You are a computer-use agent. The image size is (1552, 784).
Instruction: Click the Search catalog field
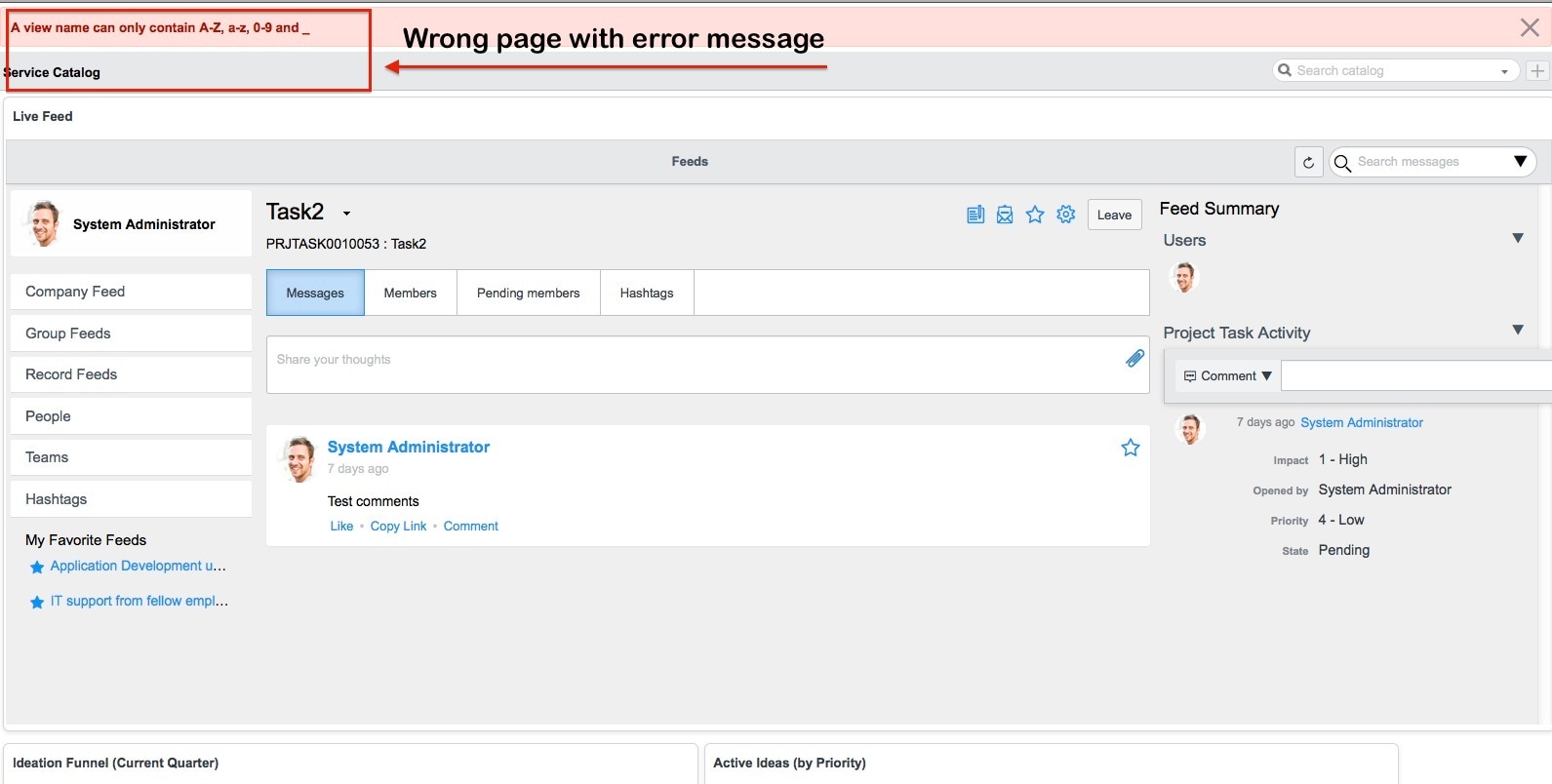coord(1395,70)
